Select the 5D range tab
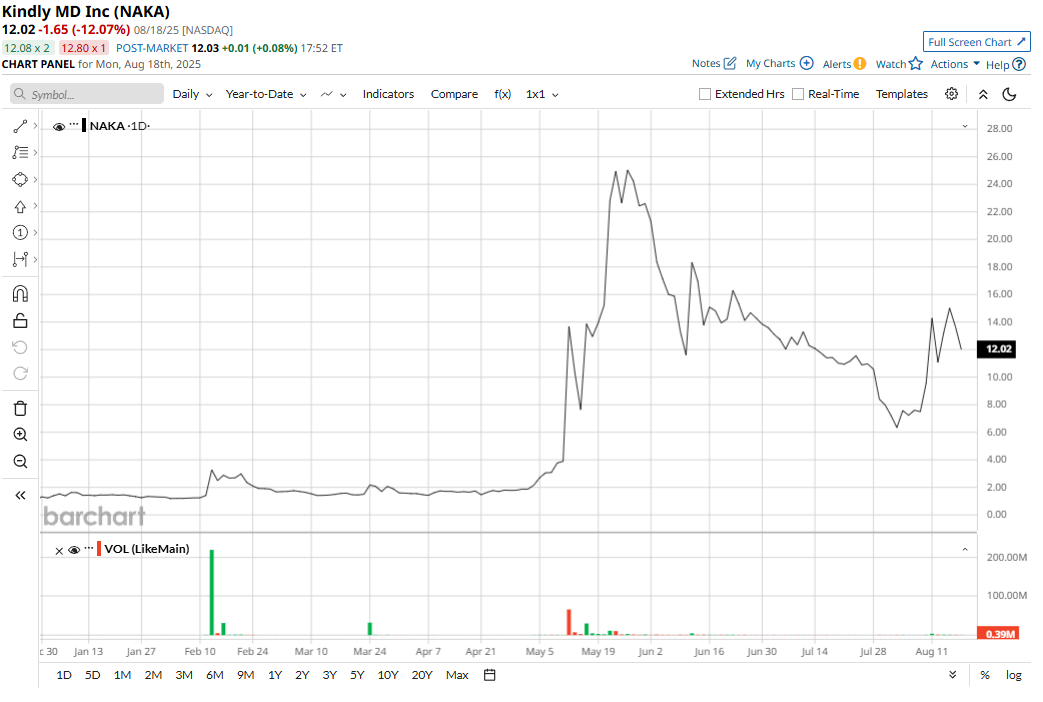Image resolution: width=1043 pixels, height=702 pixels. 92,675
